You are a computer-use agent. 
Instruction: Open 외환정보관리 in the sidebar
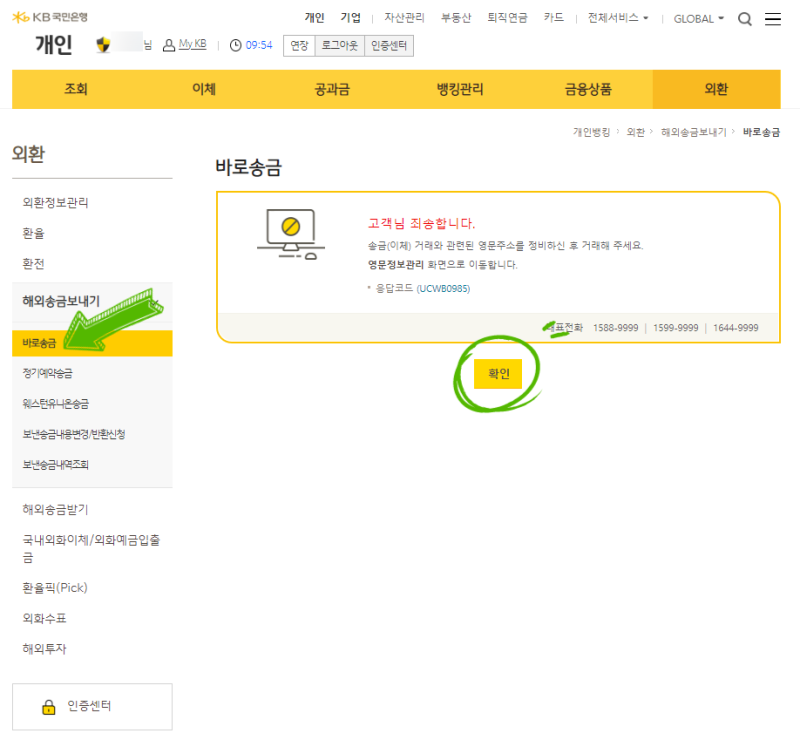pos(55,203)
